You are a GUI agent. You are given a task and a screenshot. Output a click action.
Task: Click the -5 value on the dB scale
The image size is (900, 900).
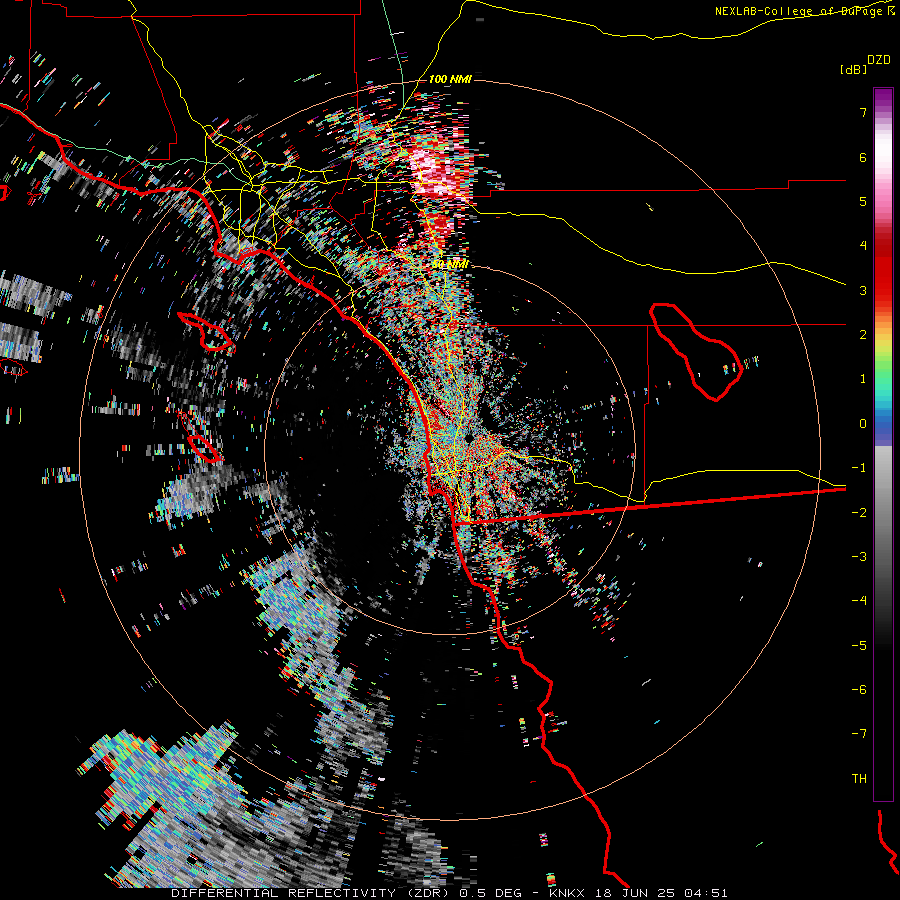pos(859,646)
